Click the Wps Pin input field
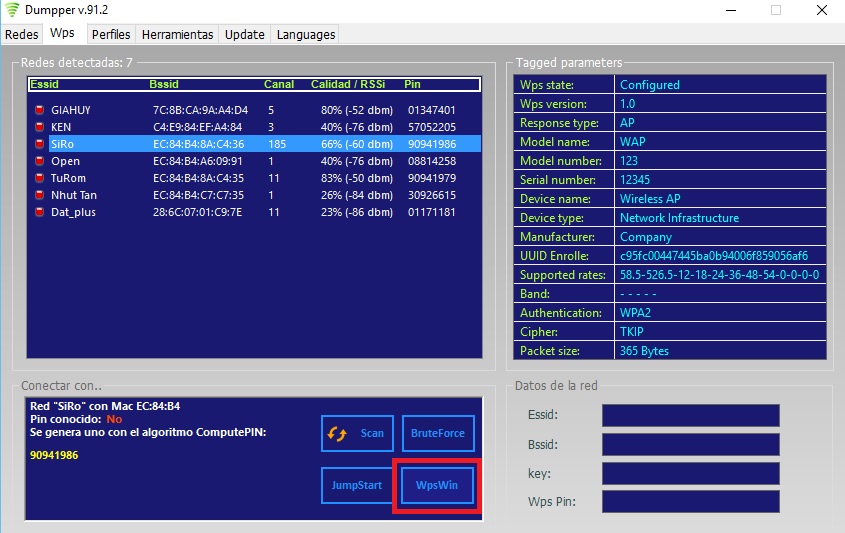 [x=691, y=502]
